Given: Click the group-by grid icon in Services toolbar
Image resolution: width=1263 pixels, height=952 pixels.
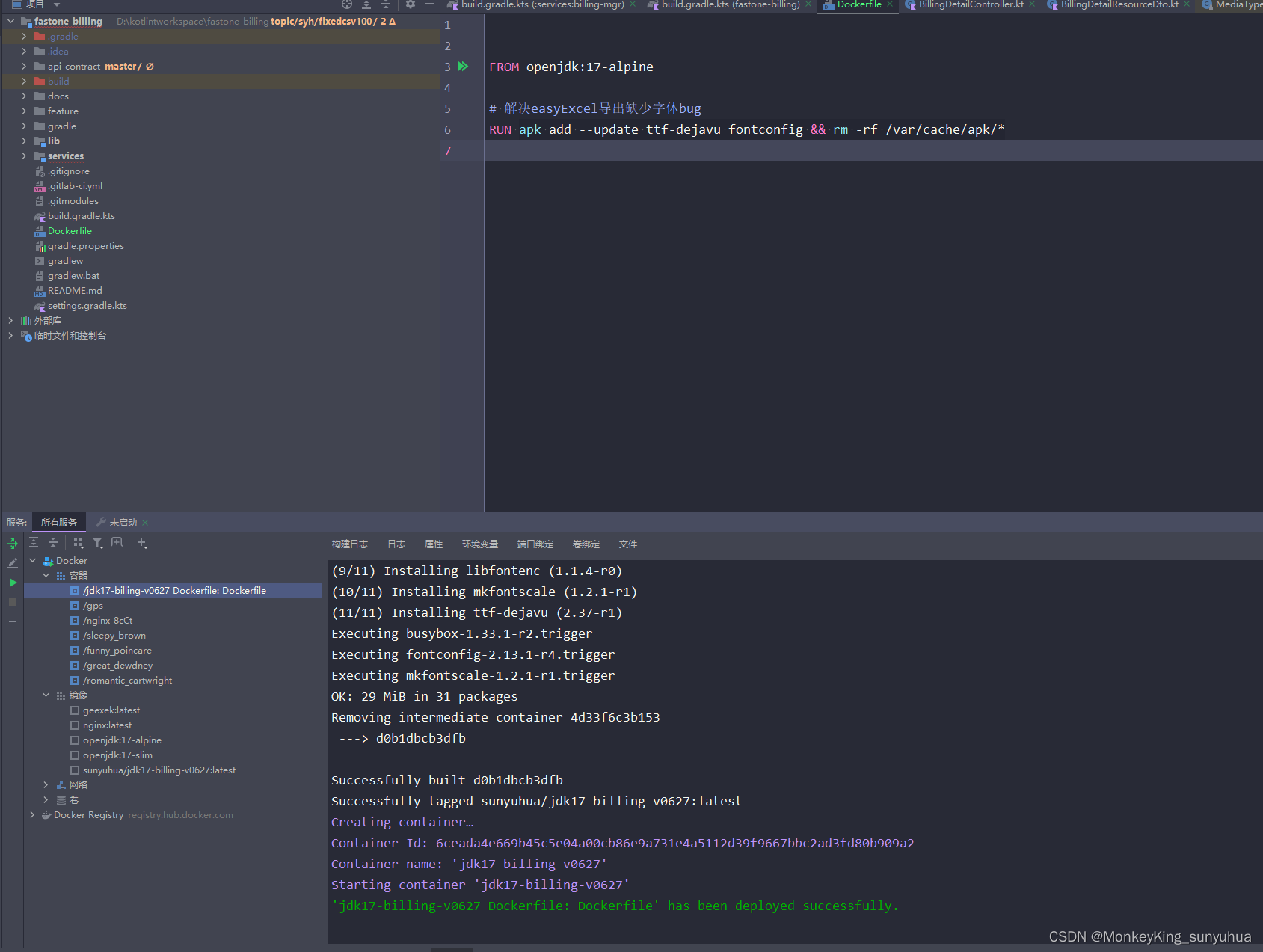Looking at the screenshot, I should pyautogui.click(x=79, y=543).
